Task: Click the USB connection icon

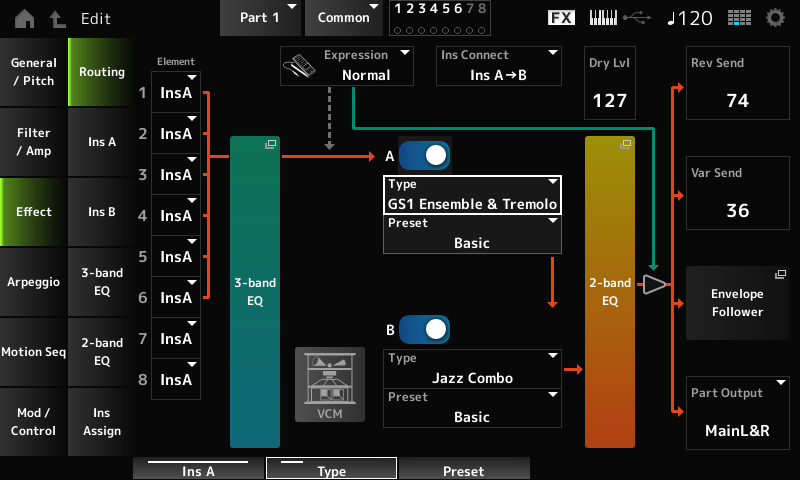Action: 636,18
